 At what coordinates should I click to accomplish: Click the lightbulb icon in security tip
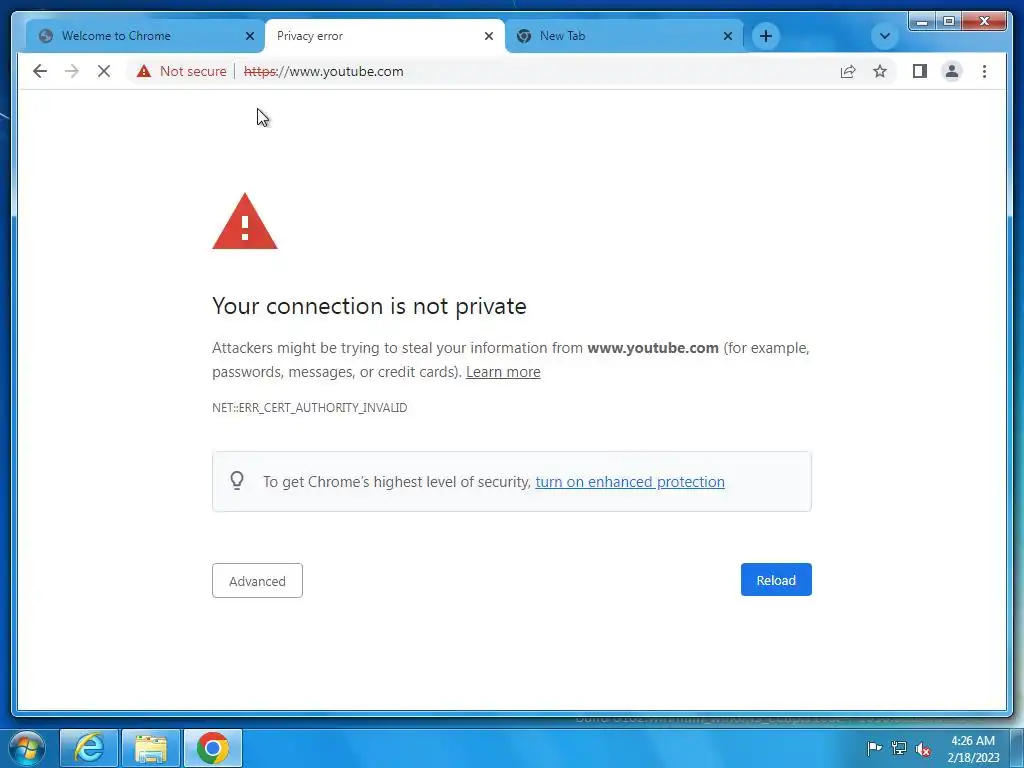[x=237, y=481]
